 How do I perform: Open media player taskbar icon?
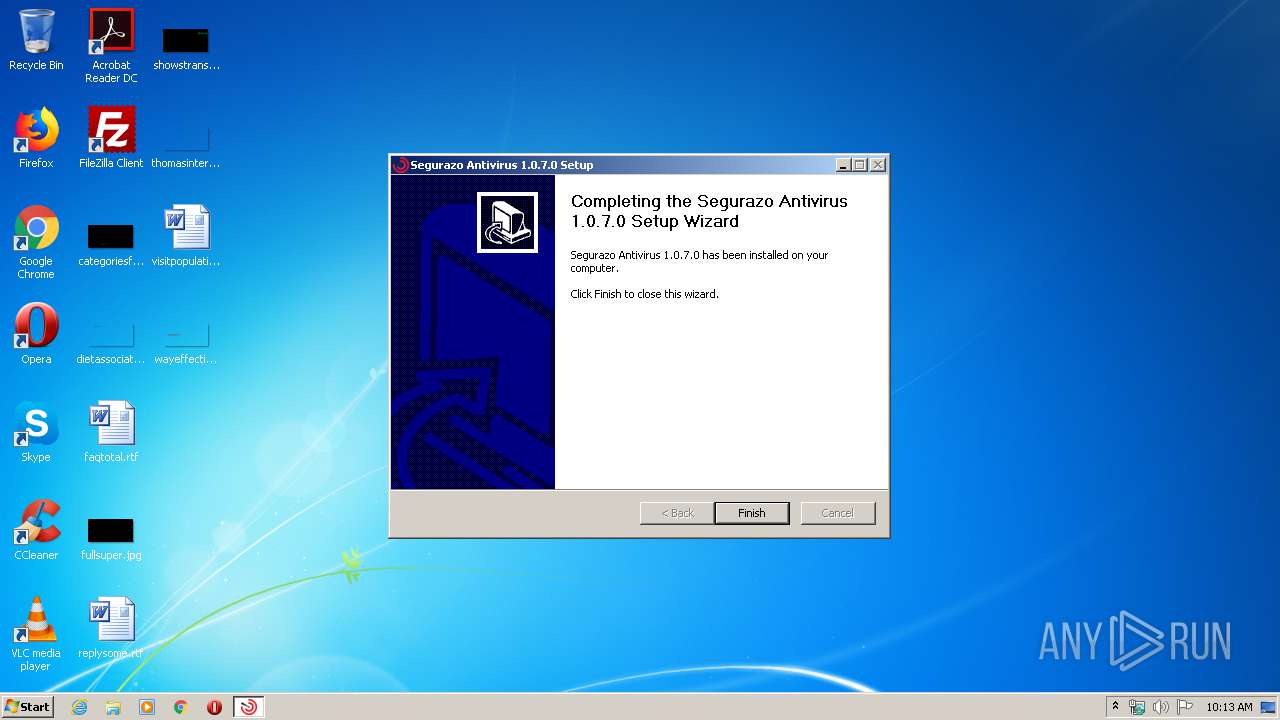pyautogui.click(x=147, y=707)
